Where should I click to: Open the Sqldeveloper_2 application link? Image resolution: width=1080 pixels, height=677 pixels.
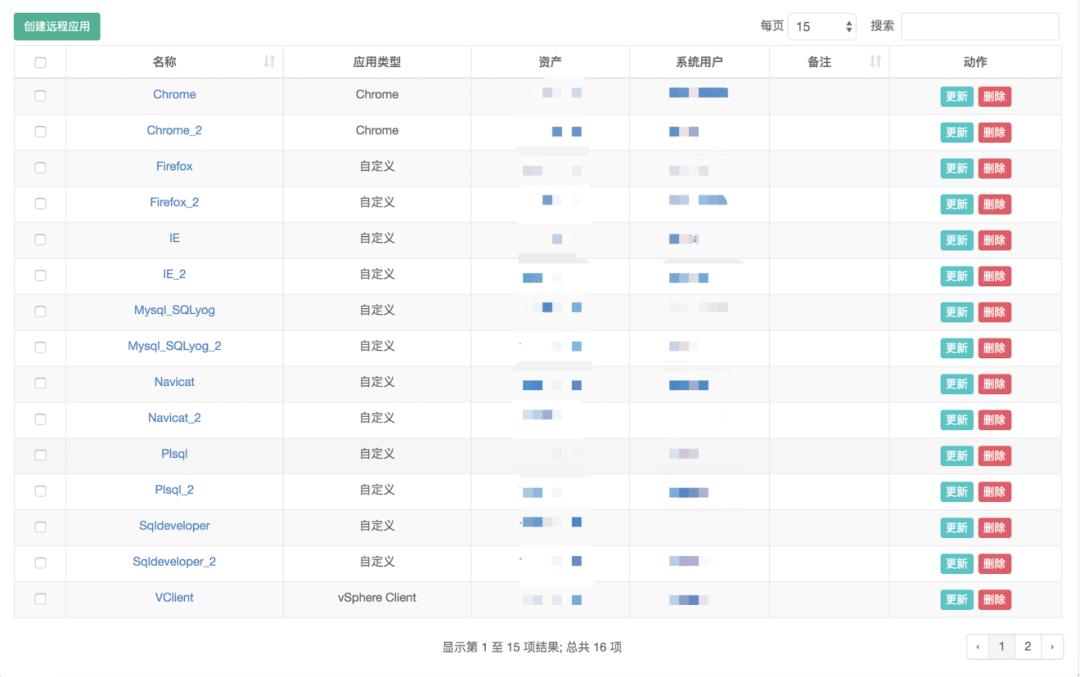(x=174, y=563)
